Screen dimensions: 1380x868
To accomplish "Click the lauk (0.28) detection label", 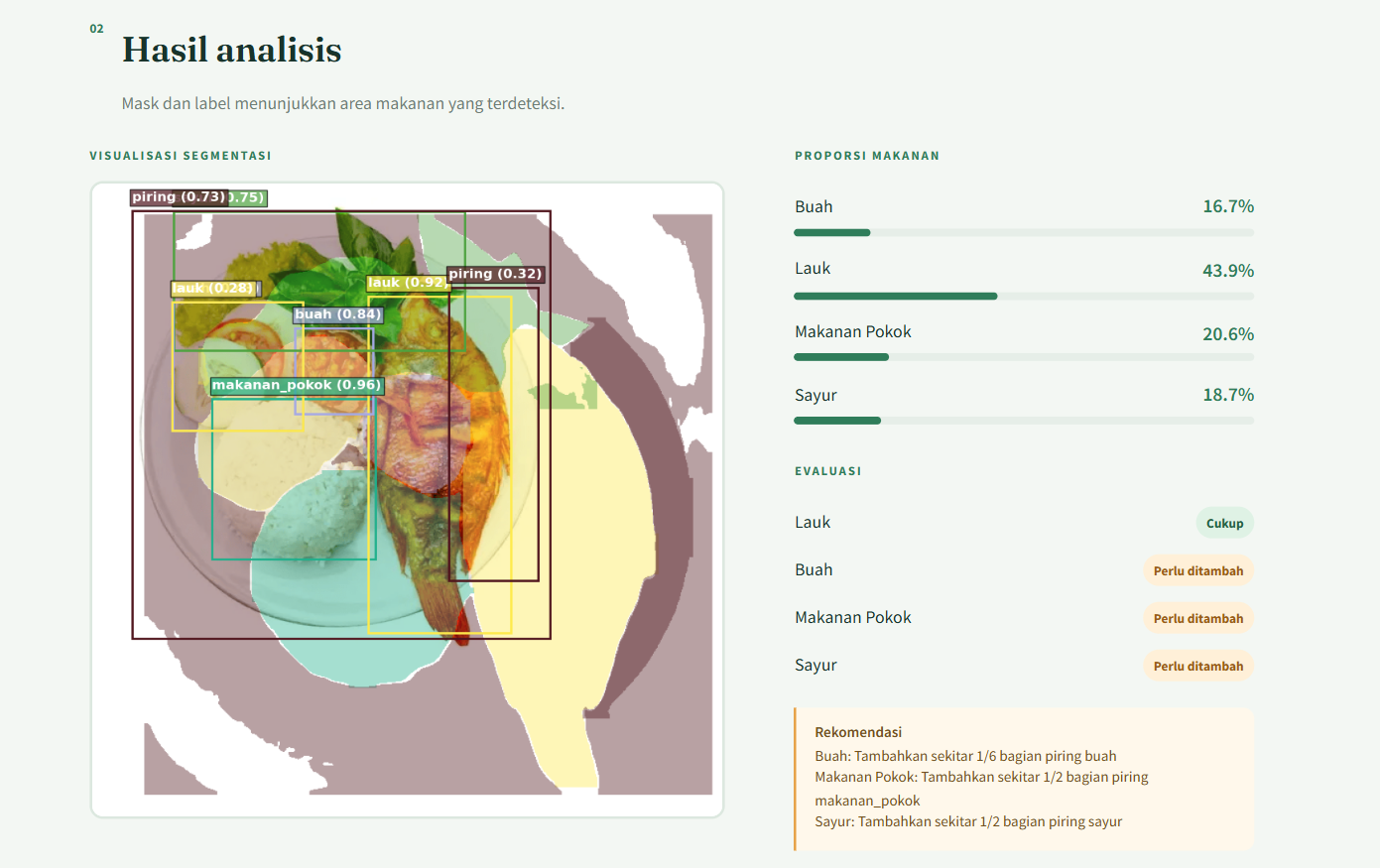I will point(214,289).
